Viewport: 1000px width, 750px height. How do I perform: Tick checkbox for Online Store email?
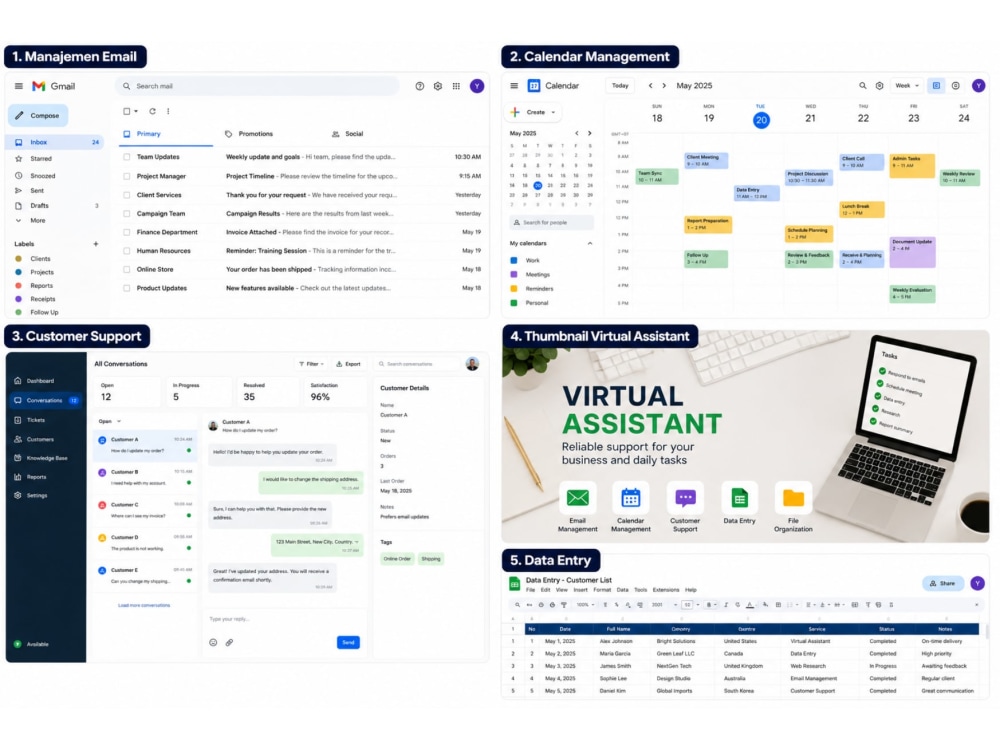pyautogui.click(x=126, y=270)
